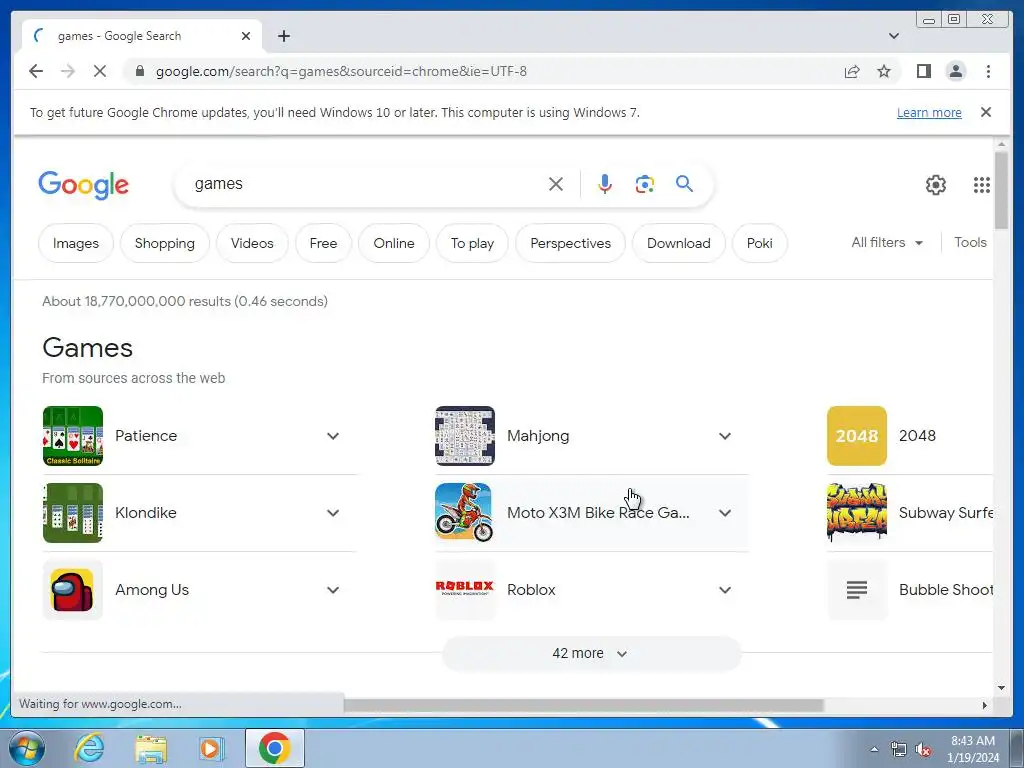Screen dimensions: 1024x768
Task: Click into the games search field
Action: [366, 184]
